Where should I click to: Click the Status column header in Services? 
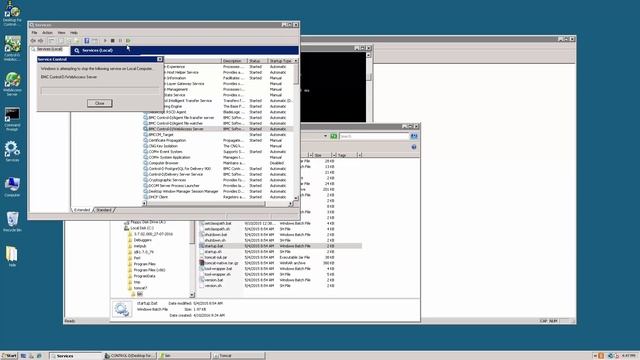point(257,61)
